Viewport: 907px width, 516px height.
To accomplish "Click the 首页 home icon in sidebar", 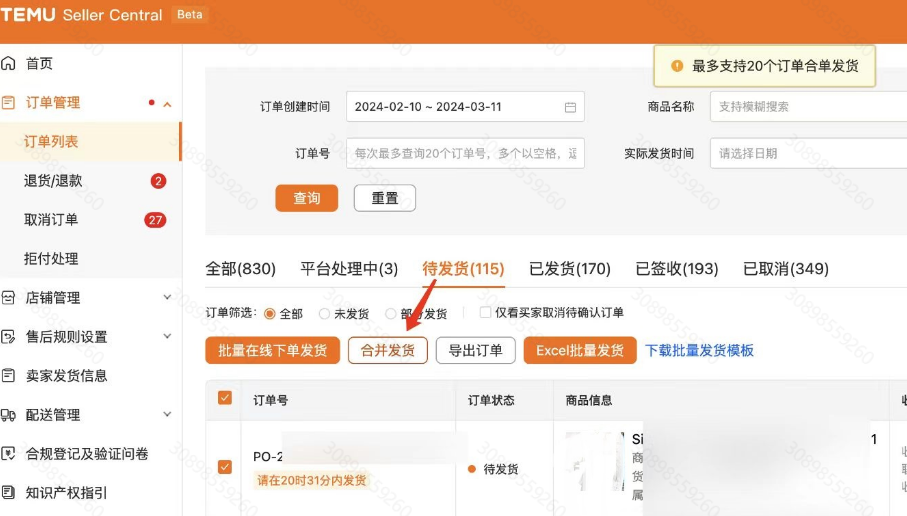I will [x=9, y=64].
